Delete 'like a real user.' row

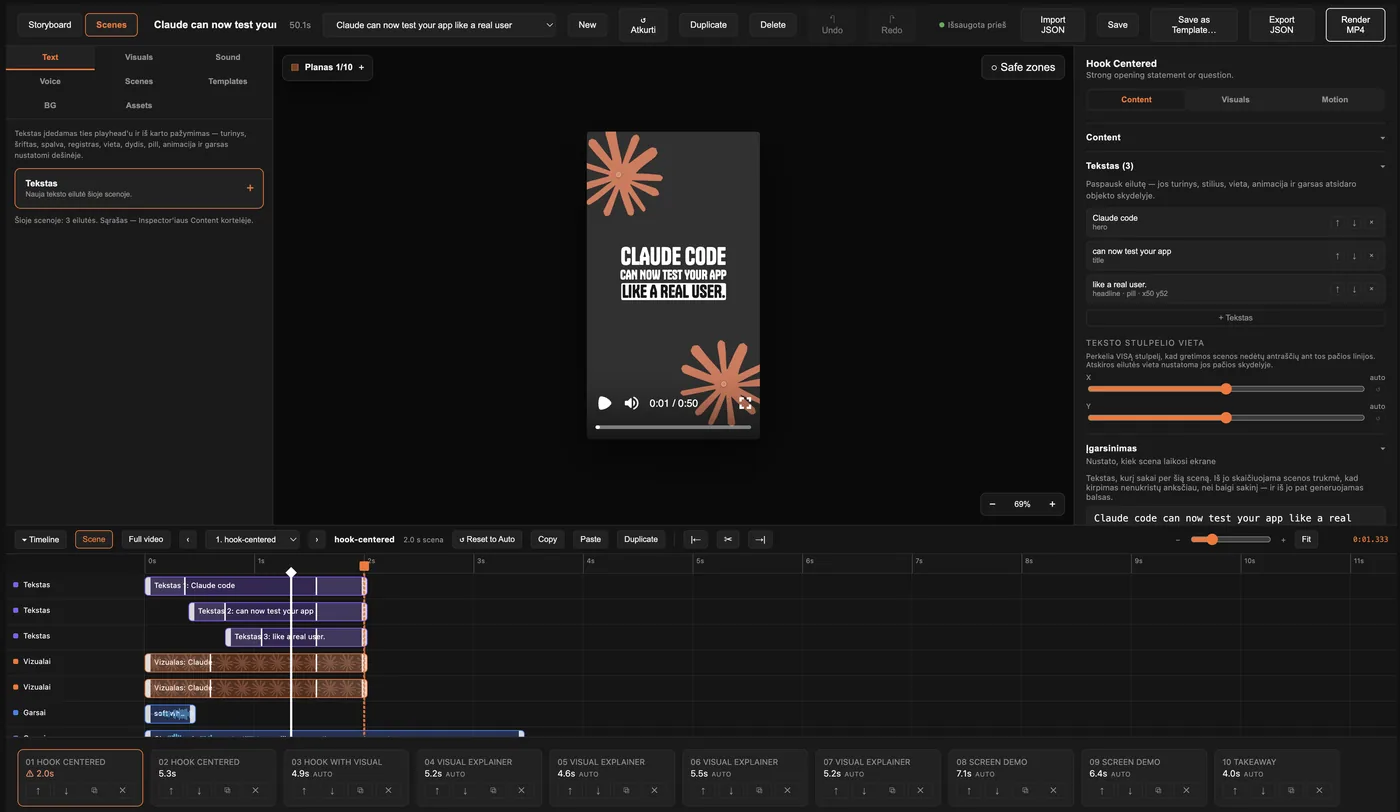coord(1371,289)
